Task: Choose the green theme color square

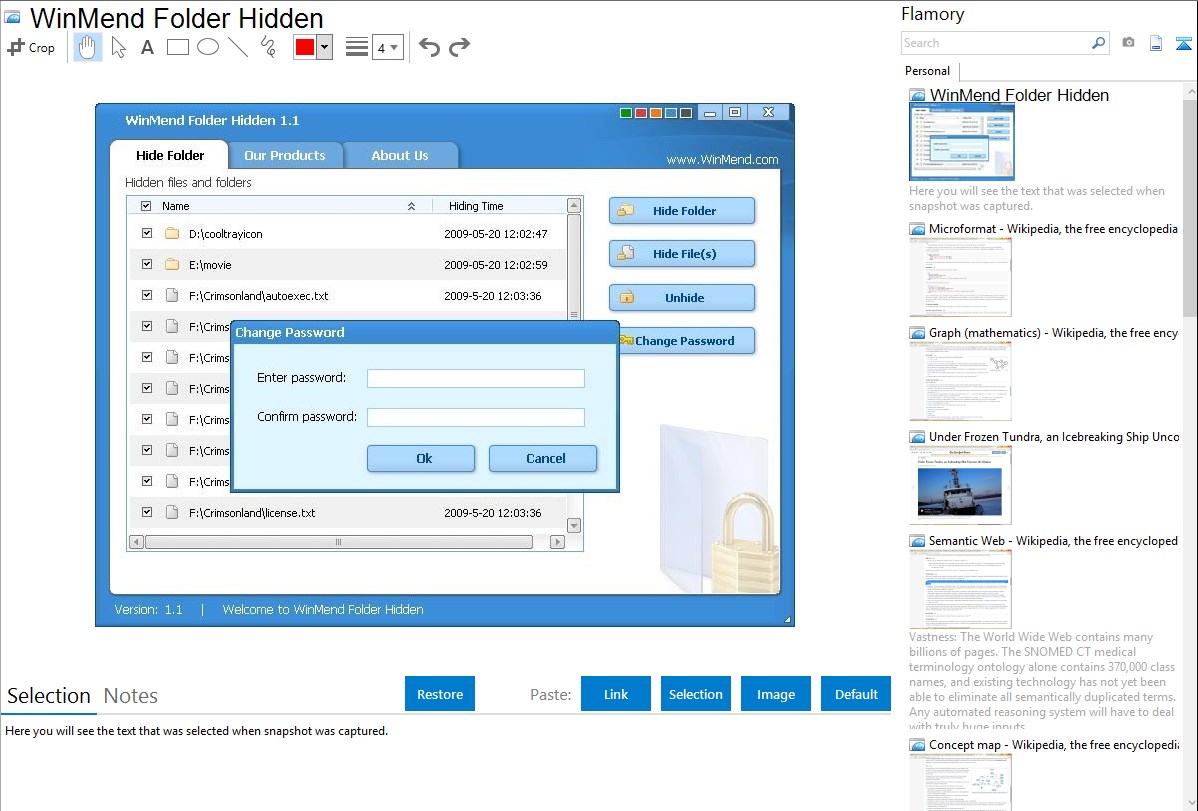Action: click(x=626, y=113)
